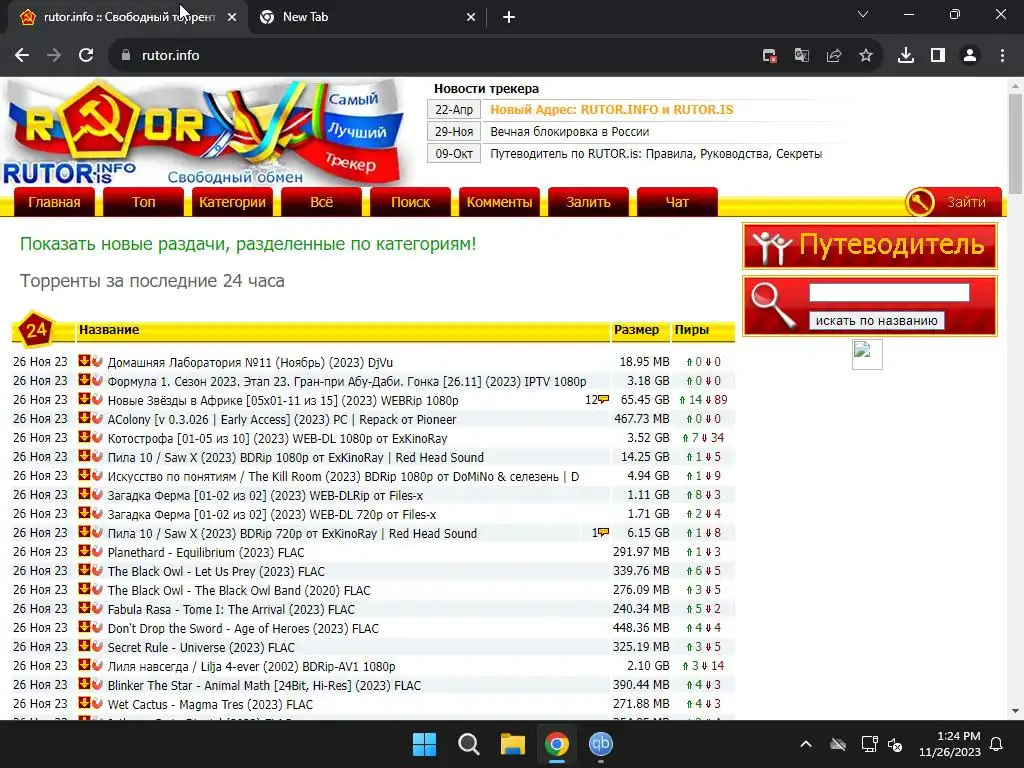
Task: Click the Chrome back arrow
Action: coord(22,56)
